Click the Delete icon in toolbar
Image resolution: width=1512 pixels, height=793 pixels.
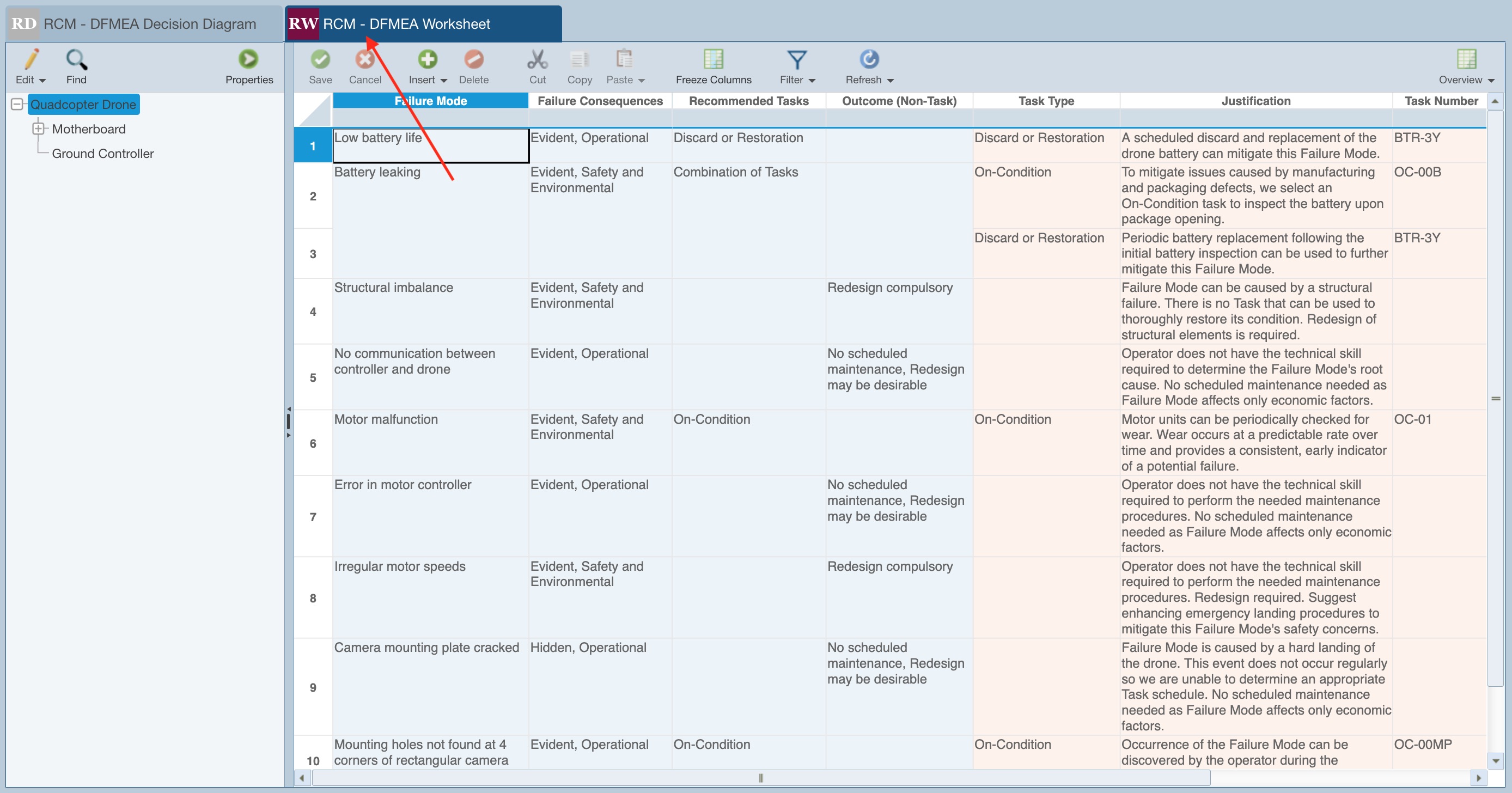tap(473, 59)
